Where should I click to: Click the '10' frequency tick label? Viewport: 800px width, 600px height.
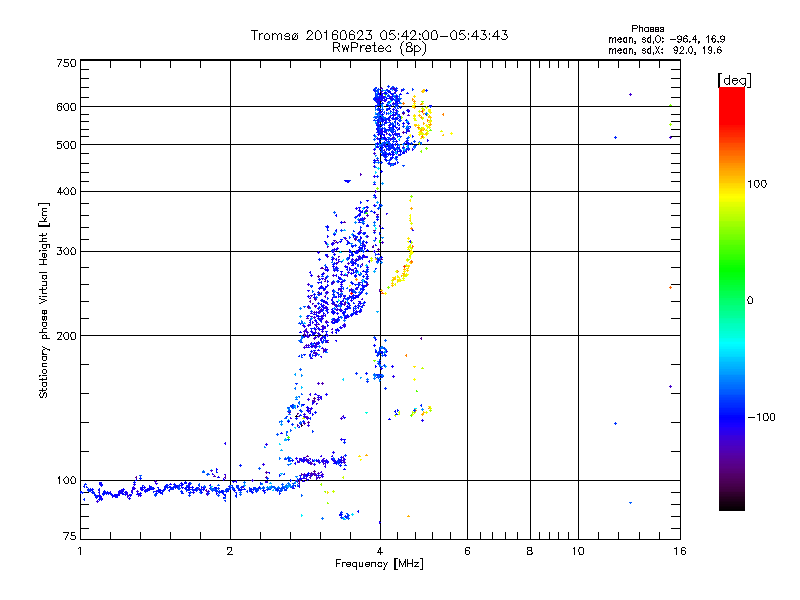click(x=578, y=551)
